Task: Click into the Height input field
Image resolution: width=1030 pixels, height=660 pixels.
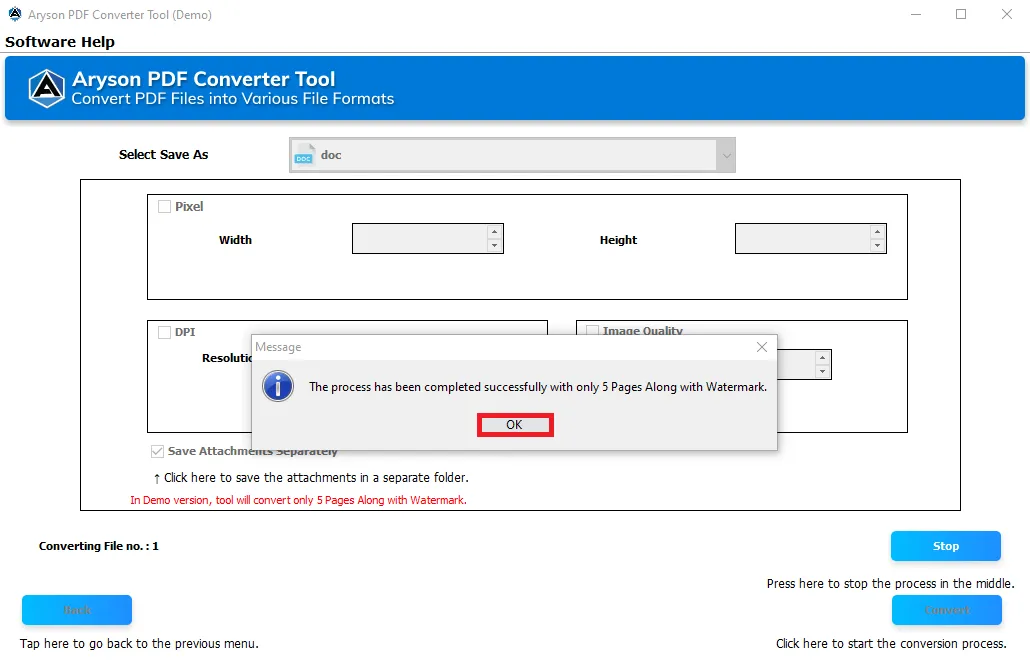Action: pyautogui.click(x=803, y=238)
